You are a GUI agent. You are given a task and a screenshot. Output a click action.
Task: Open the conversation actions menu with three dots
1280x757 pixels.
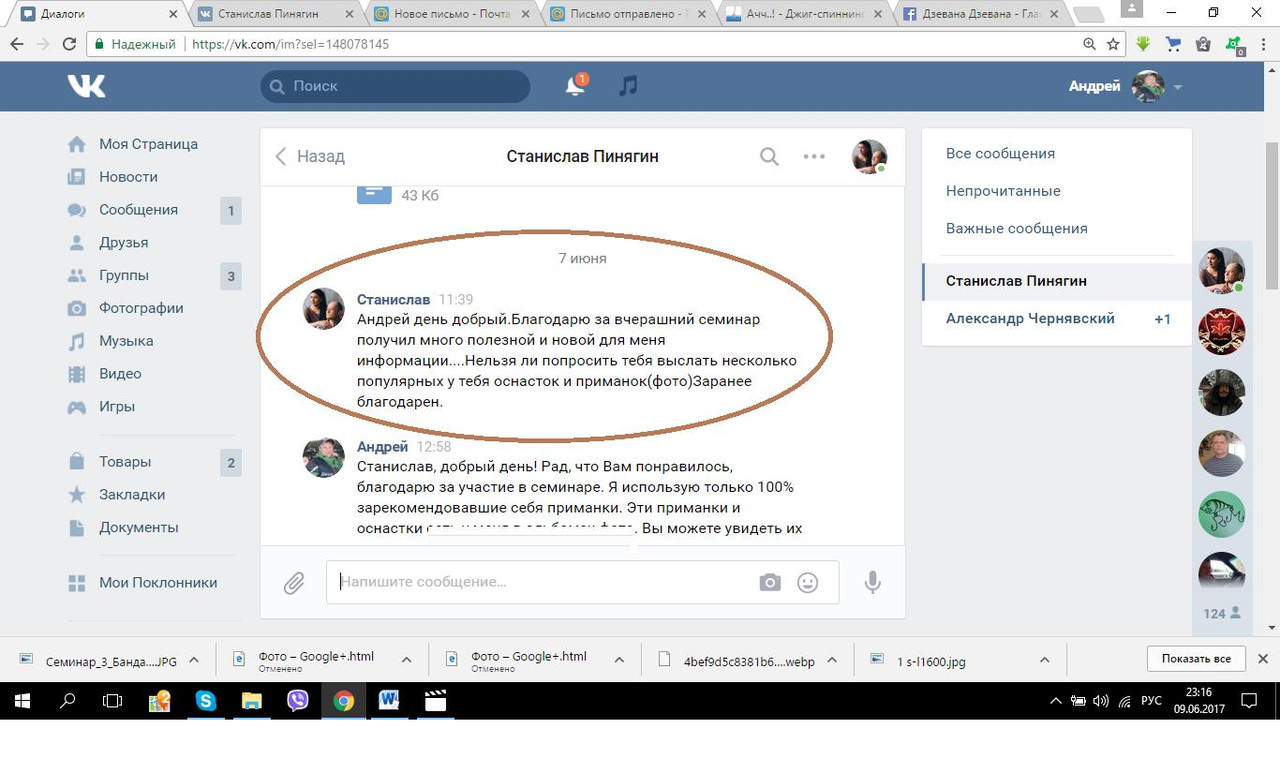(x=814, y=156)
